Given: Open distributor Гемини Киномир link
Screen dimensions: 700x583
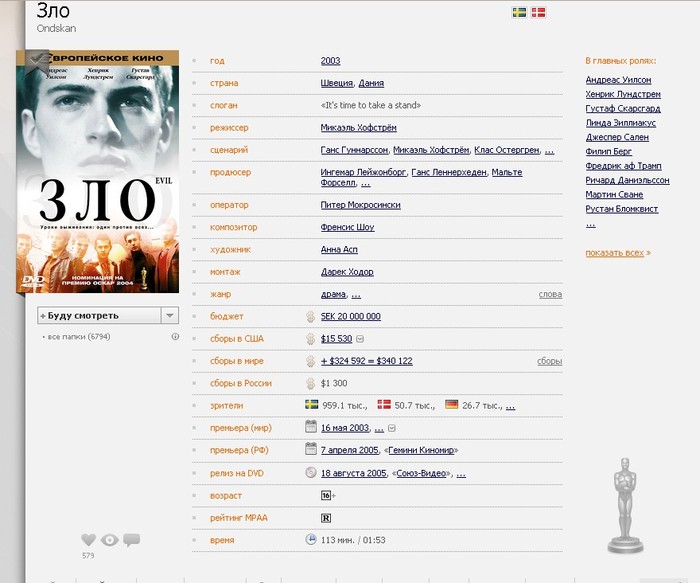Looking at the screenshot, I should click(x=421, y=450).
